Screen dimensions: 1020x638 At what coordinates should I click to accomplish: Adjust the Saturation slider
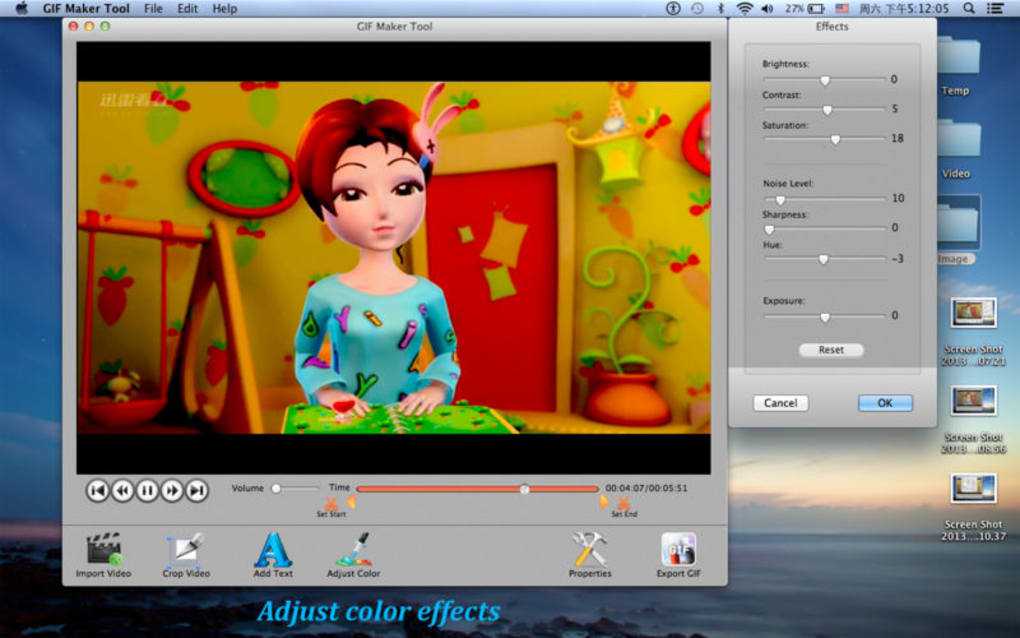tap(825, 139)
